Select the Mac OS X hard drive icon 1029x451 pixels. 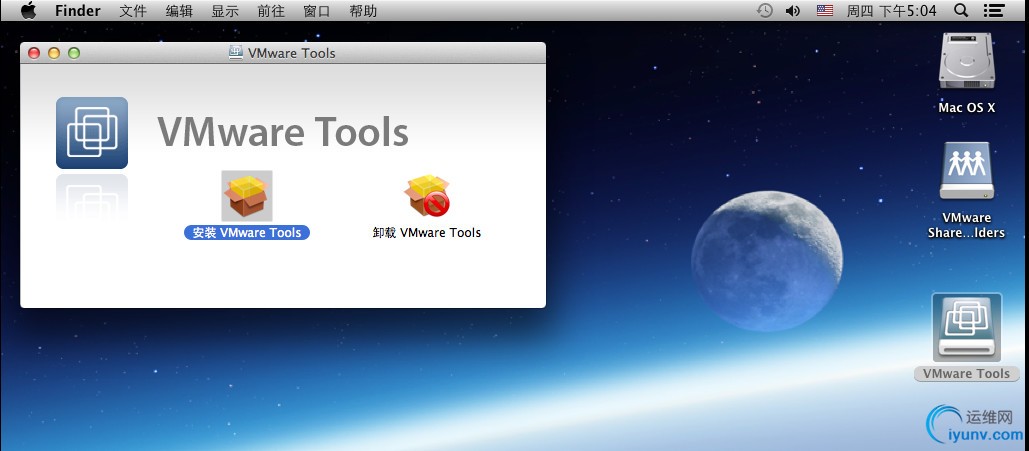click(x=966, y=61)
